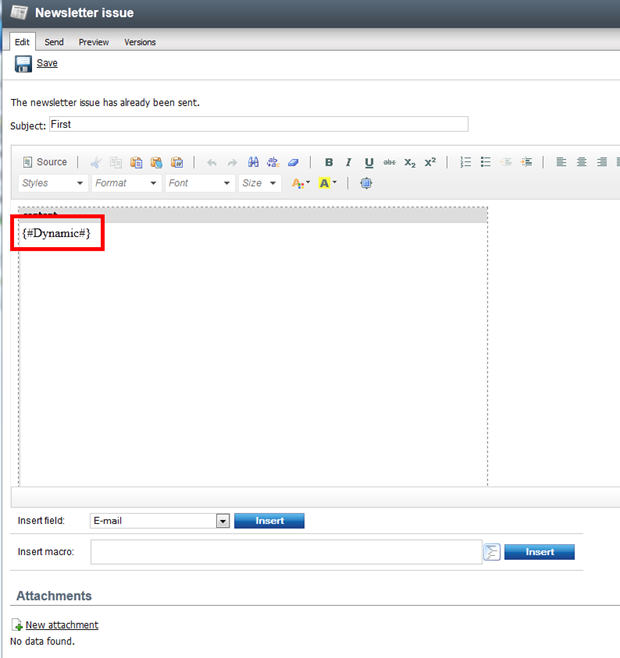Viewport: 620px width, 658px height.
Task: Click Insert button beside Insert field
Action: tap(269, 521)
